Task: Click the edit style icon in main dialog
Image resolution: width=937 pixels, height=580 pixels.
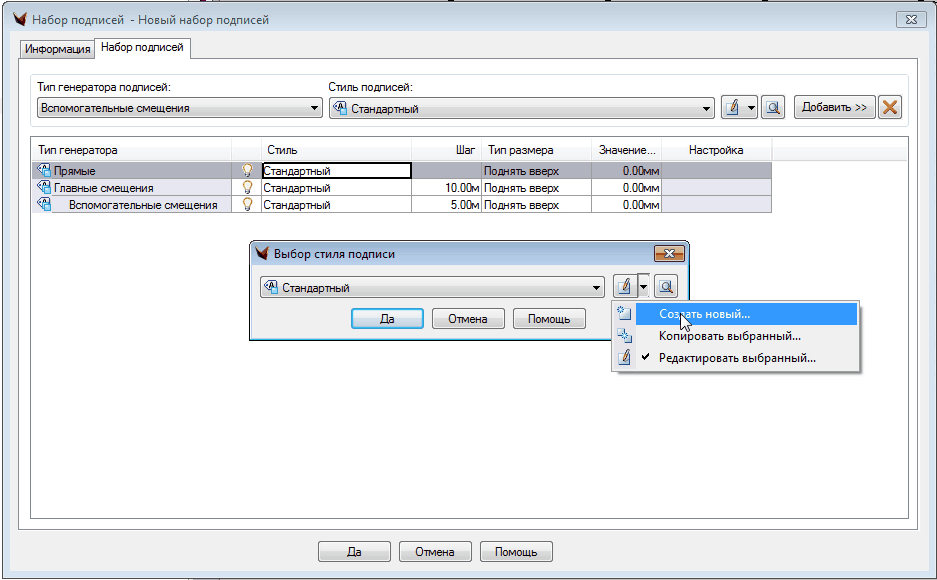Action: [x=732, y=108]
